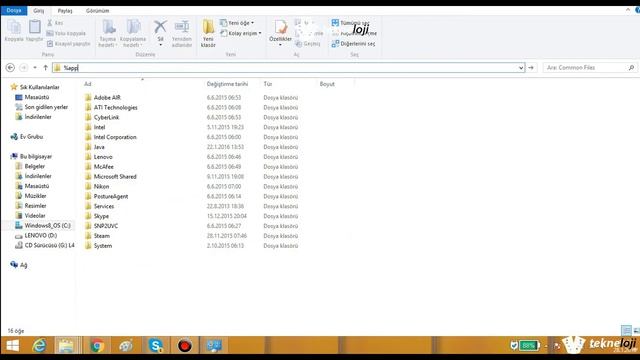Viewport: 640px width, 360px height.
Task: Click the Geçmiş history button
Action: [308, 44]
